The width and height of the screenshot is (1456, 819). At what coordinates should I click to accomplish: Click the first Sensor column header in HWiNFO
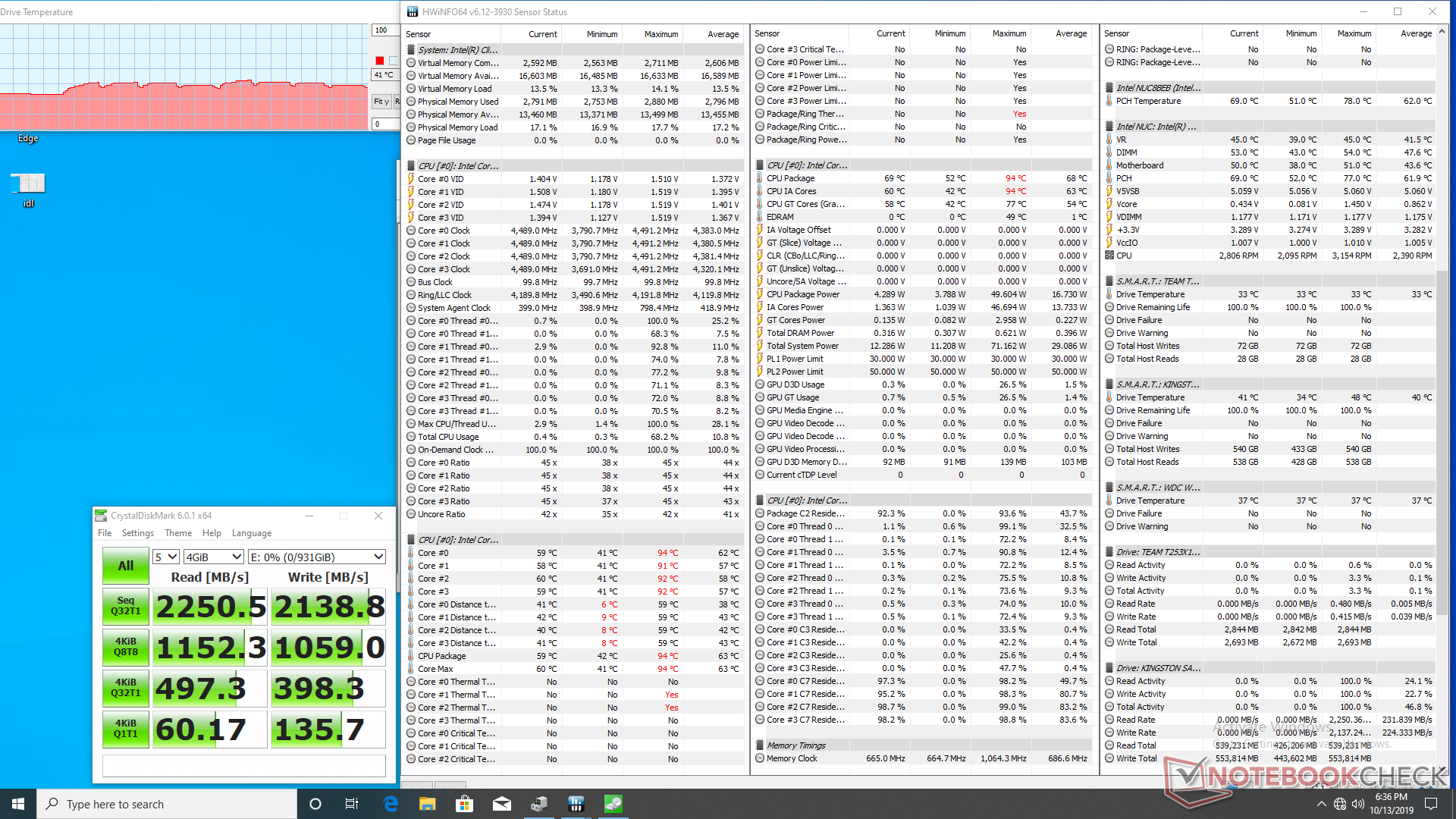click(453, 34)
